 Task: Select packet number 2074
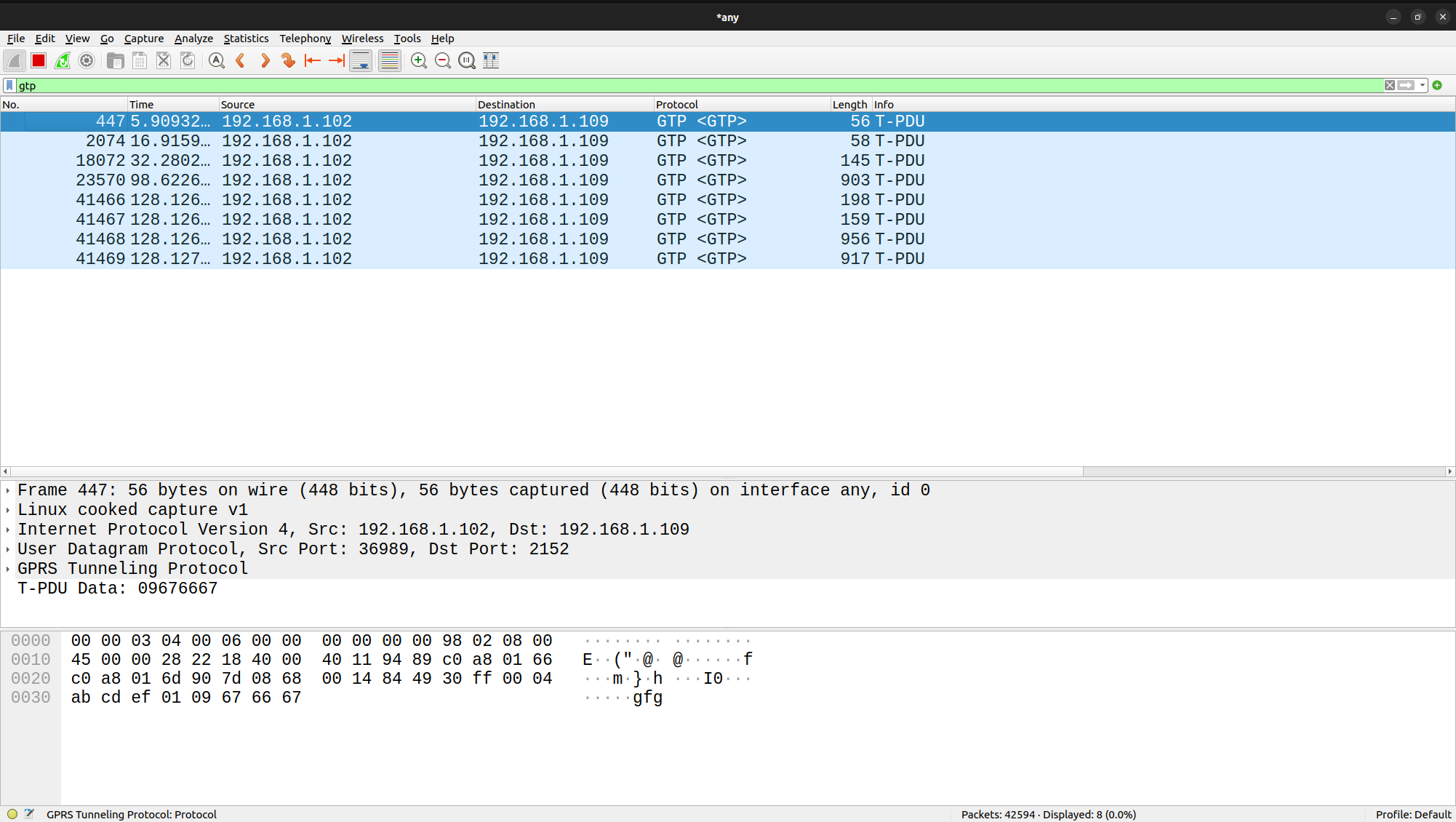coord(727,141)
